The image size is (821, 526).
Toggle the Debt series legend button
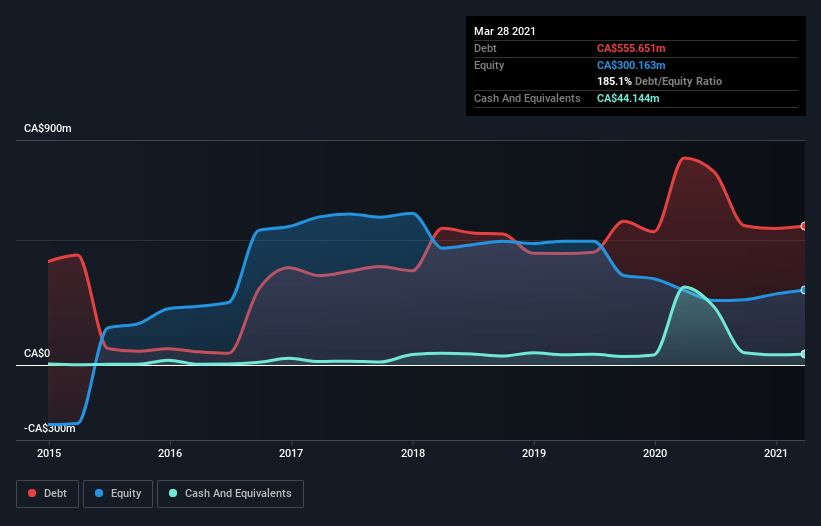click(x=48, y=494)
